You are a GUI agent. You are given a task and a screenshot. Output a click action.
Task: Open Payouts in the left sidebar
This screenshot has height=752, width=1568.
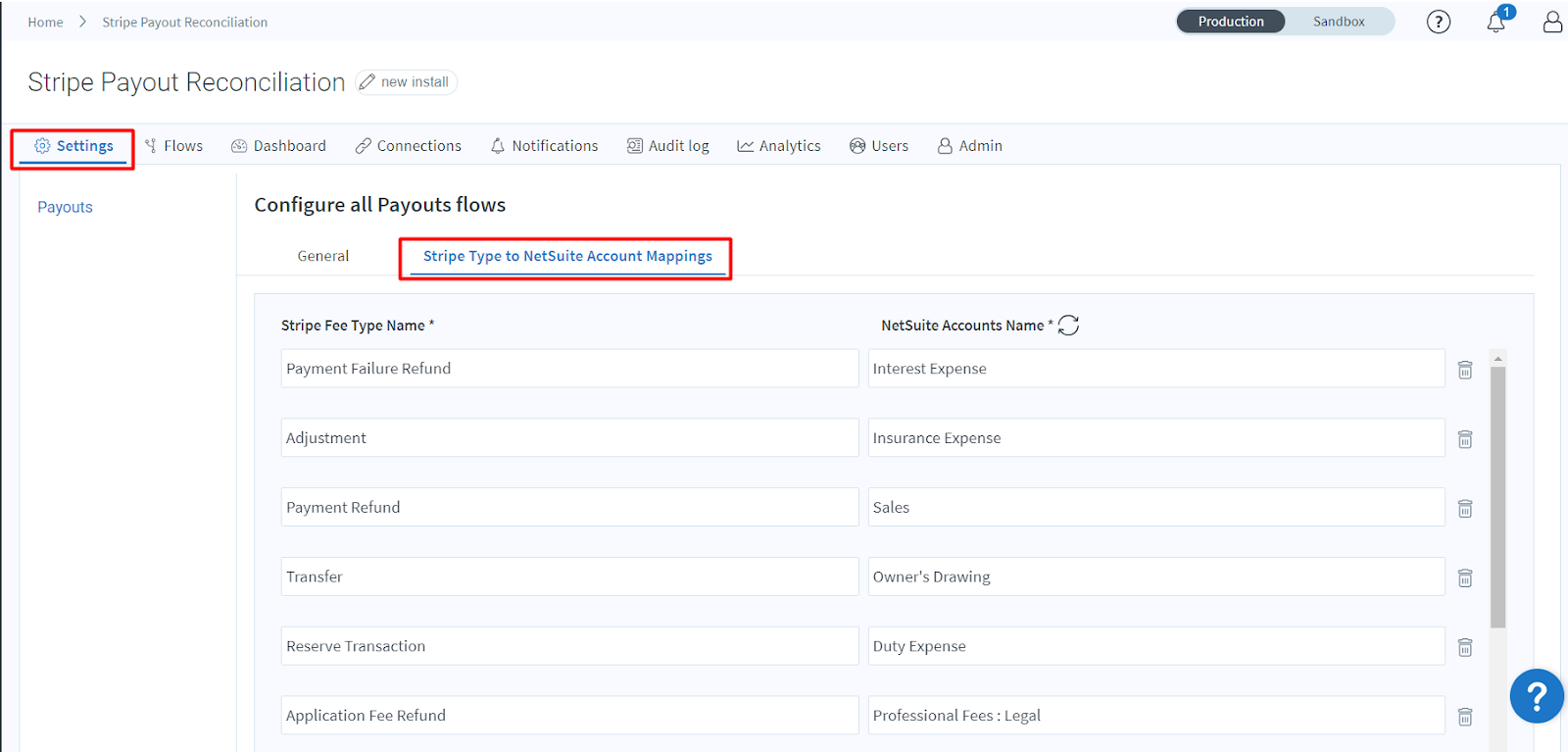(x=65, y=207)
